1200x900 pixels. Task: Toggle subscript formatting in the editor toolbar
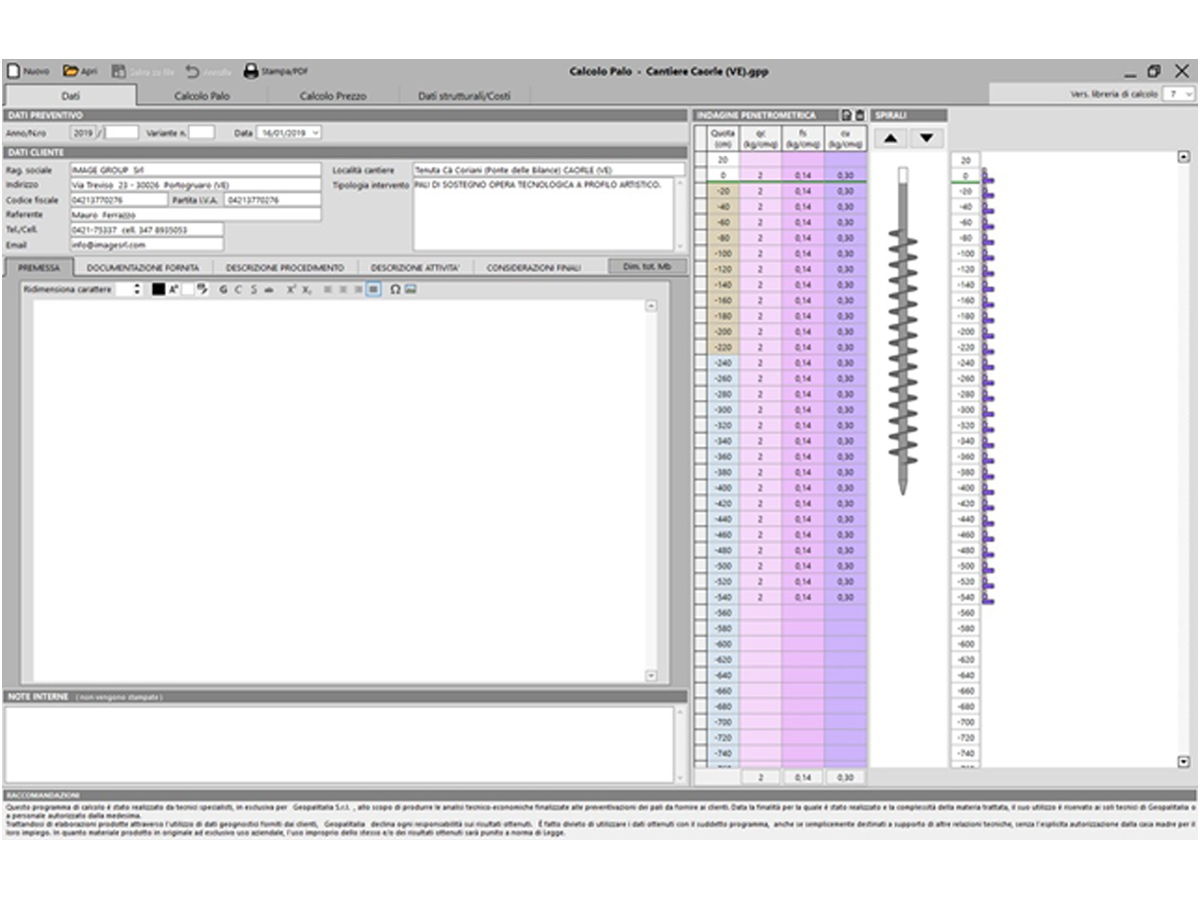(308, 289)
